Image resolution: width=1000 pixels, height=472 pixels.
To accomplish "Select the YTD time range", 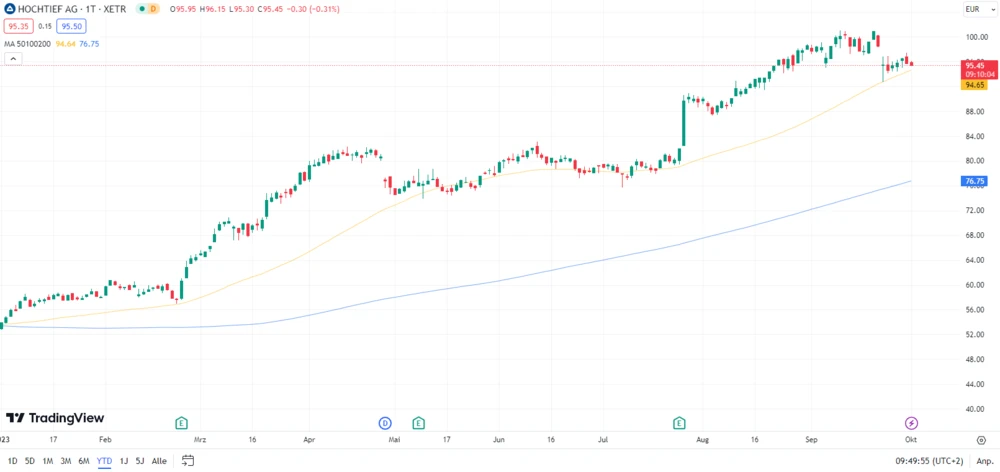I will 104,460.
